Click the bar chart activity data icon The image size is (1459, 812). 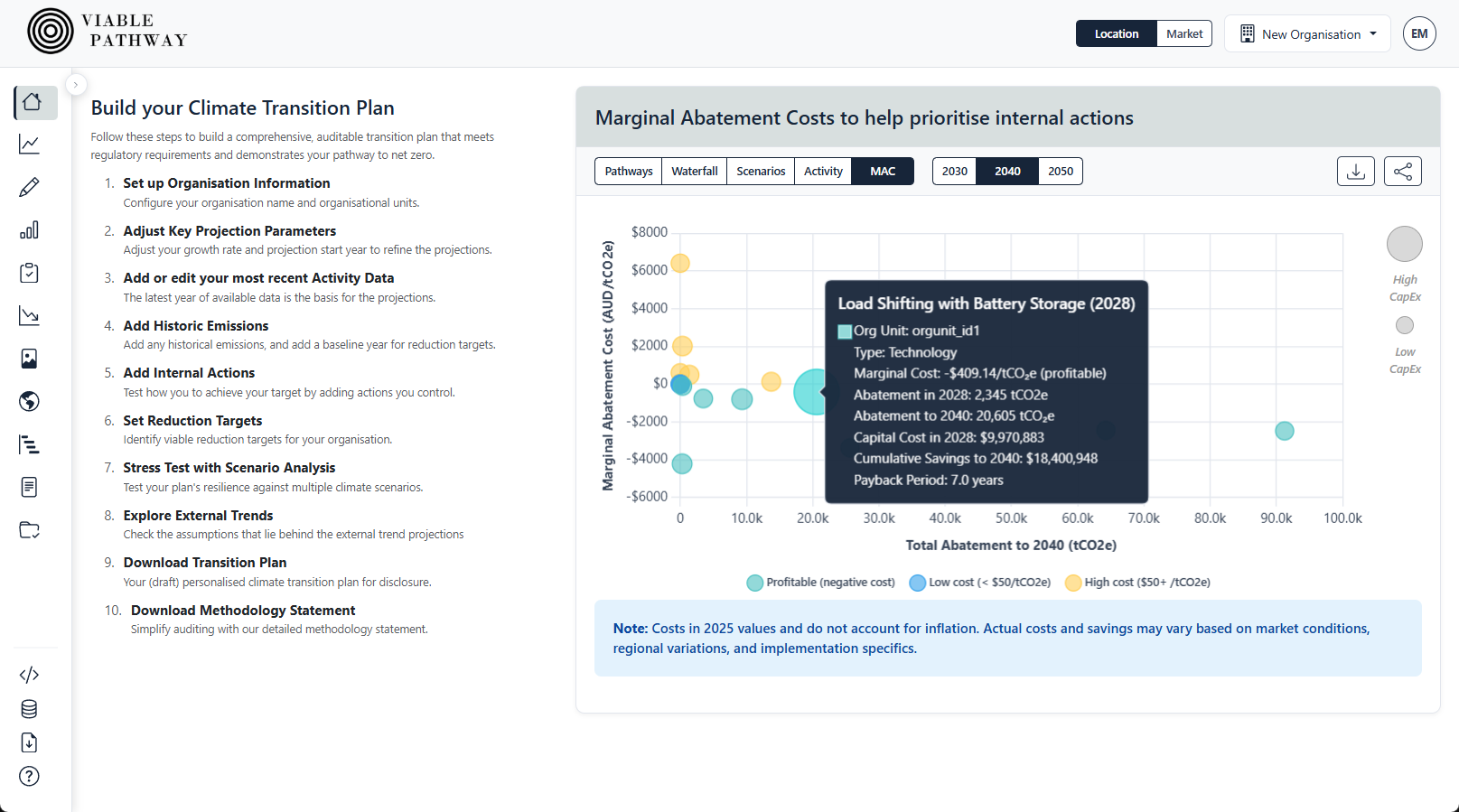tap(29, 230)
